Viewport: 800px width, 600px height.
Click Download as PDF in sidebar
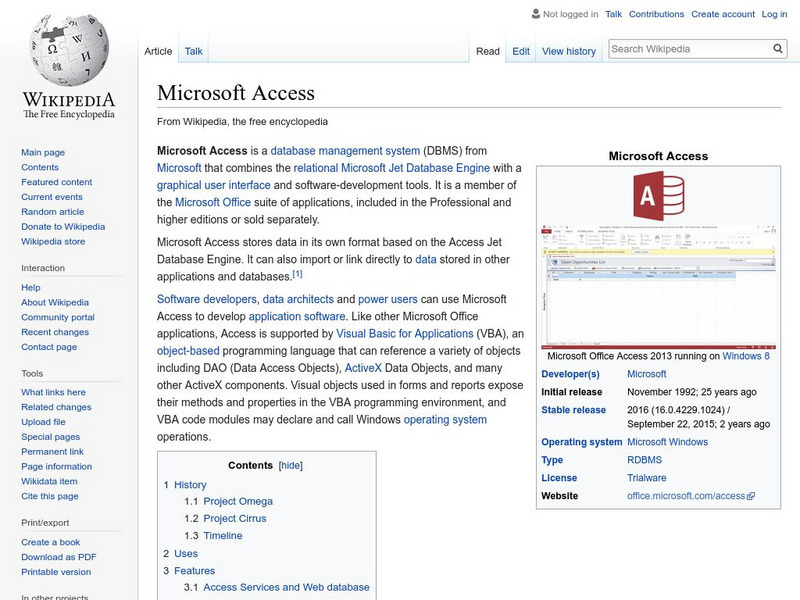59,557
